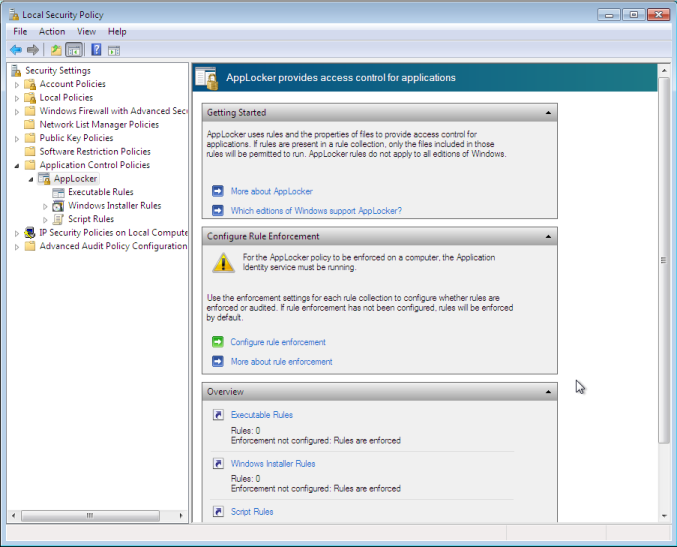Viewport: 677px width, 547px height.
Task: Collapse the Overview section
Action: tap(548, 392)
